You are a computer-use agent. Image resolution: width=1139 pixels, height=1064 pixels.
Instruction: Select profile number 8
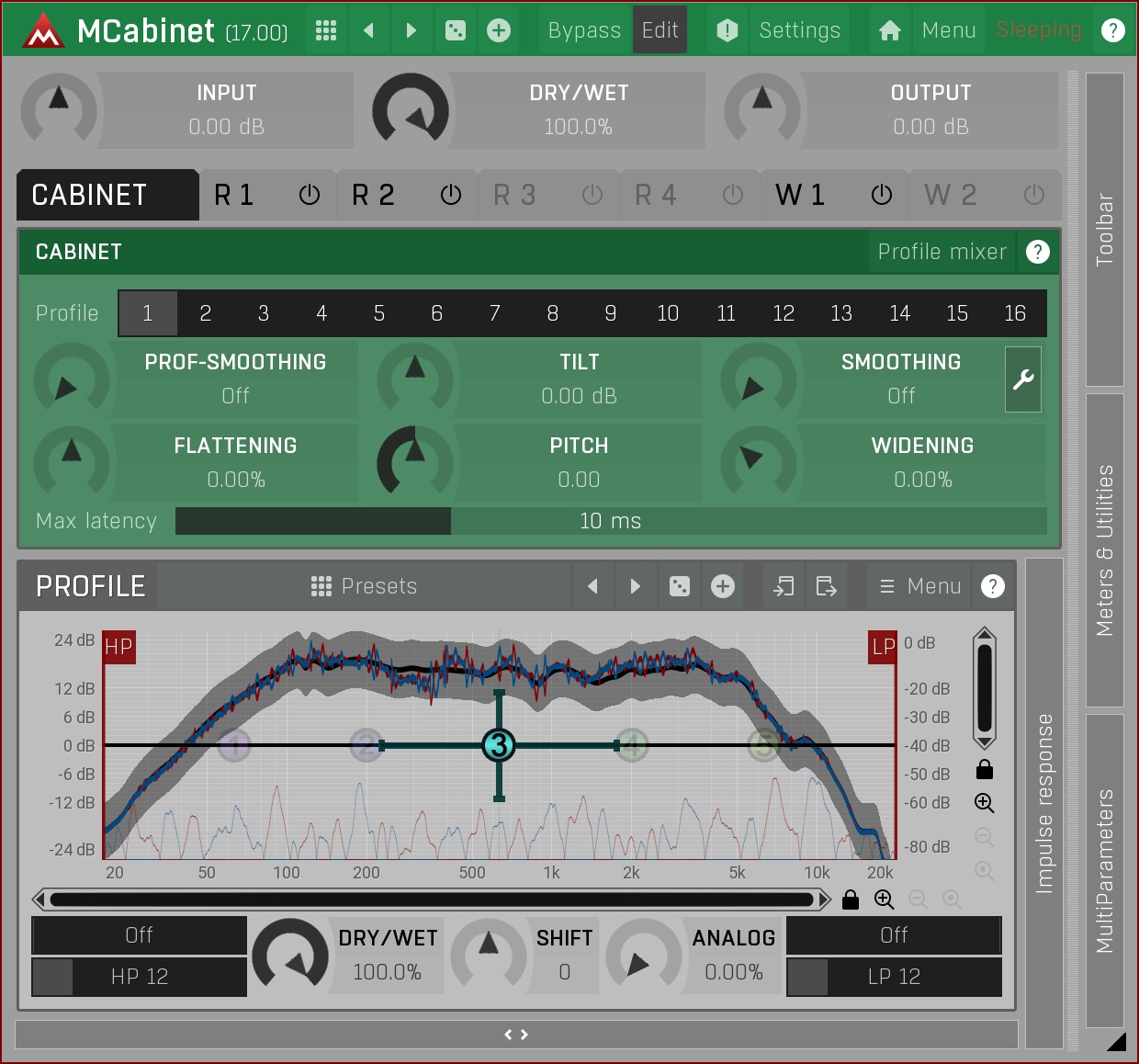tap(552, 313)
